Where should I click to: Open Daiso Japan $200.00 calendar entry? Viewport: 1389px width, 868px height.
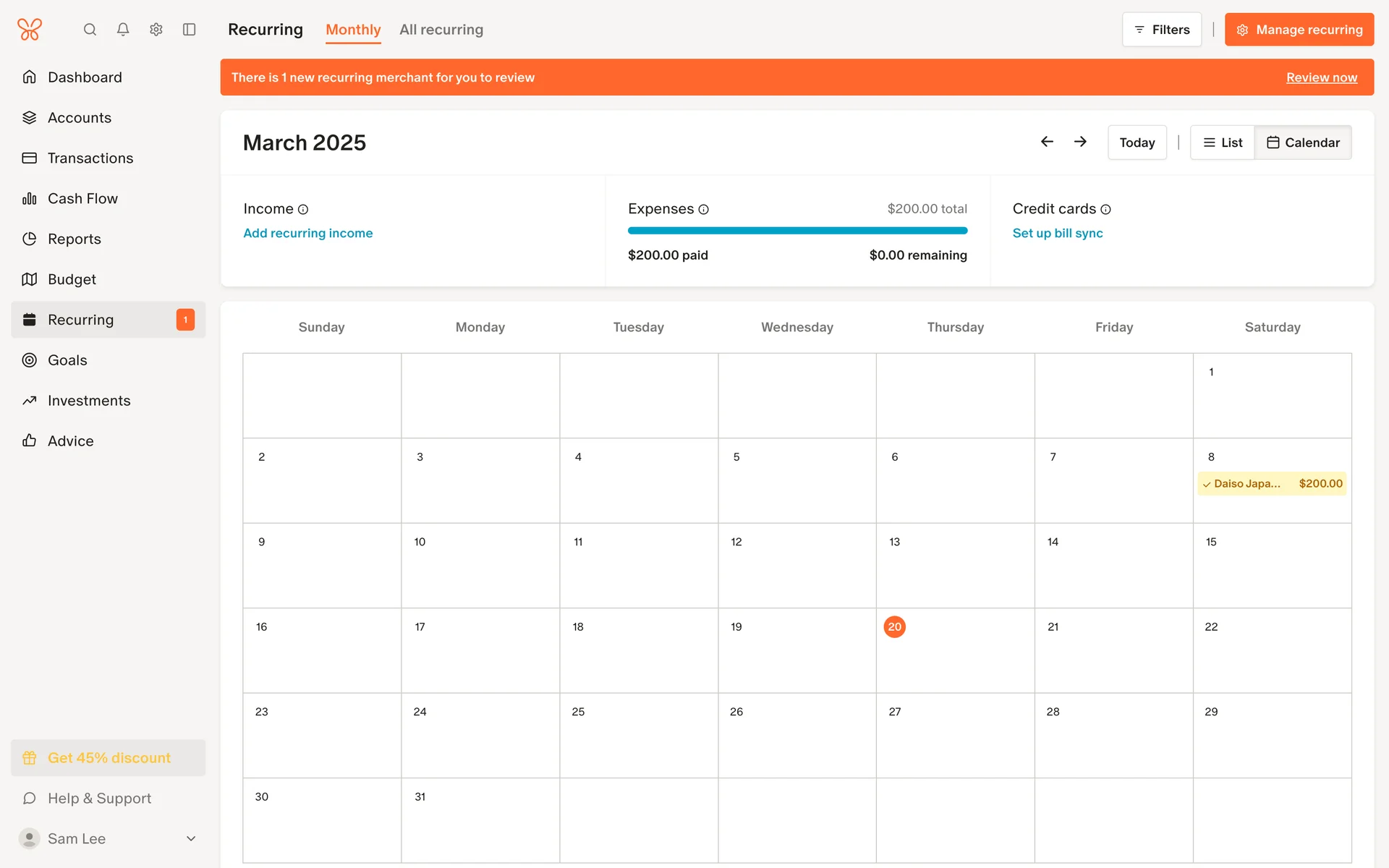point(1272,484)
